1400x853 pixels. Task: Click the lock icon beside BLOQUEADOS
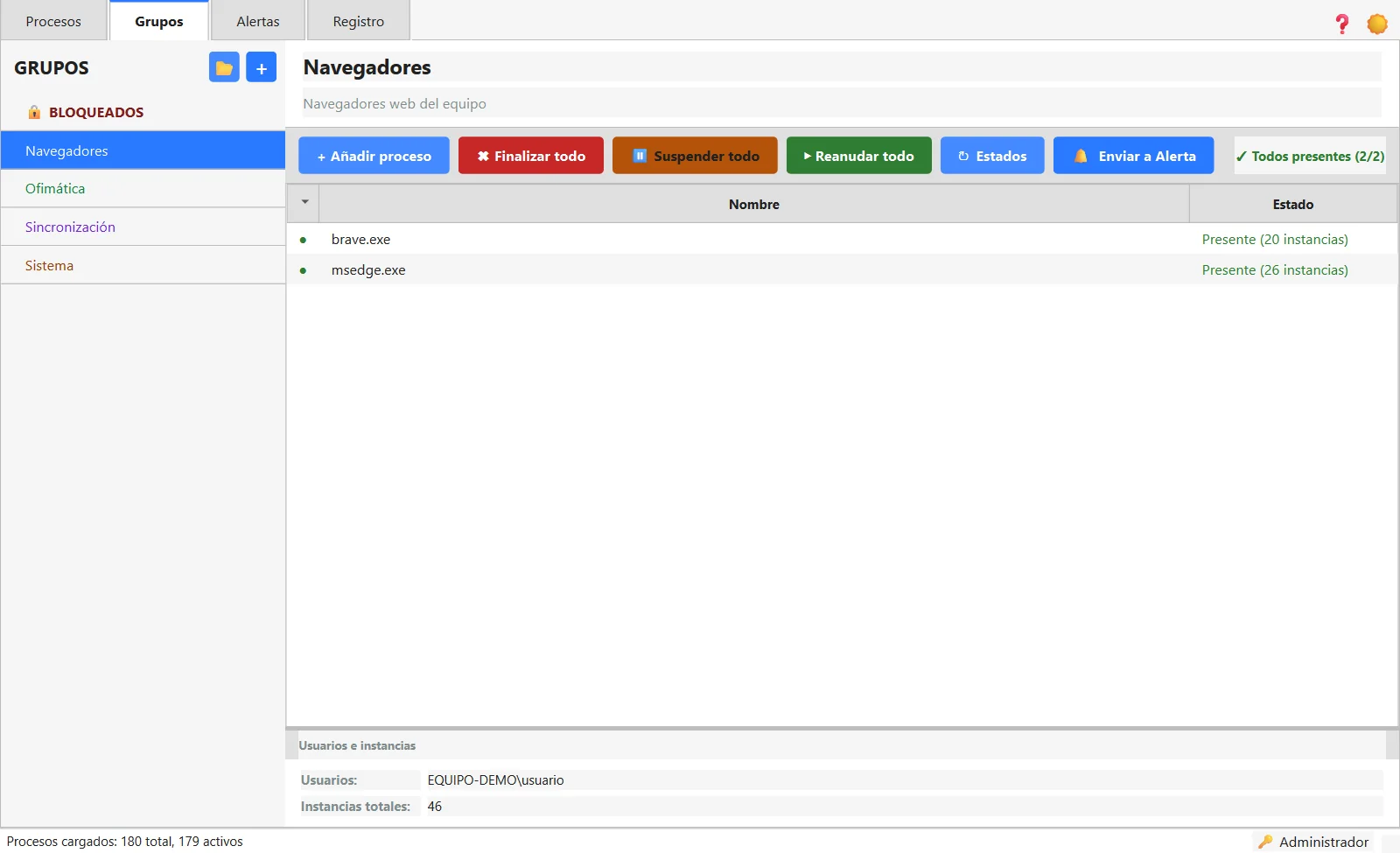(x=34, y=112)
